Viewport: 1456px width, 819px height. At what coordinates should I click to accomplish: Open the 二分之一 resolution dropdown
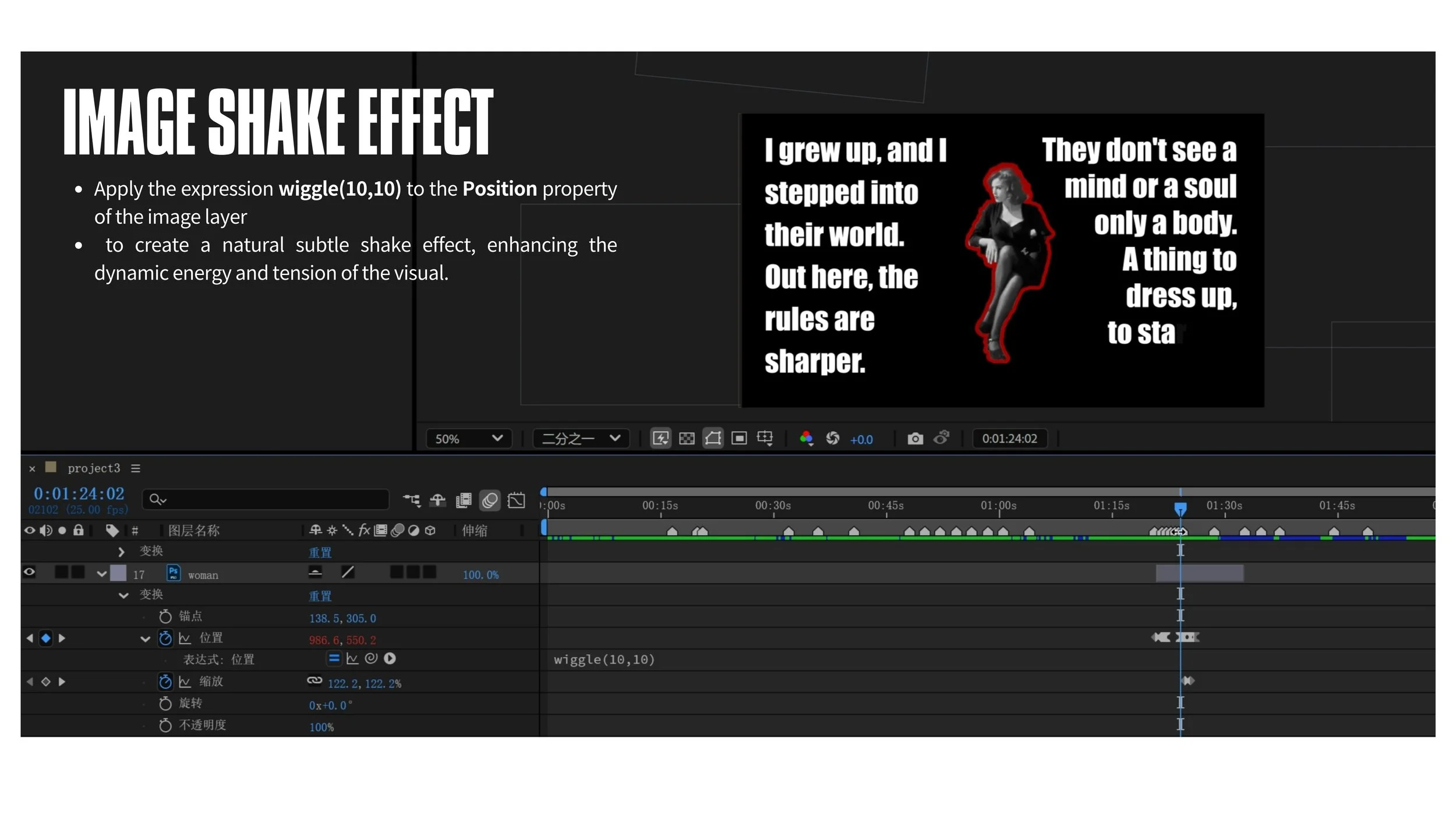(x=580, y=439)
